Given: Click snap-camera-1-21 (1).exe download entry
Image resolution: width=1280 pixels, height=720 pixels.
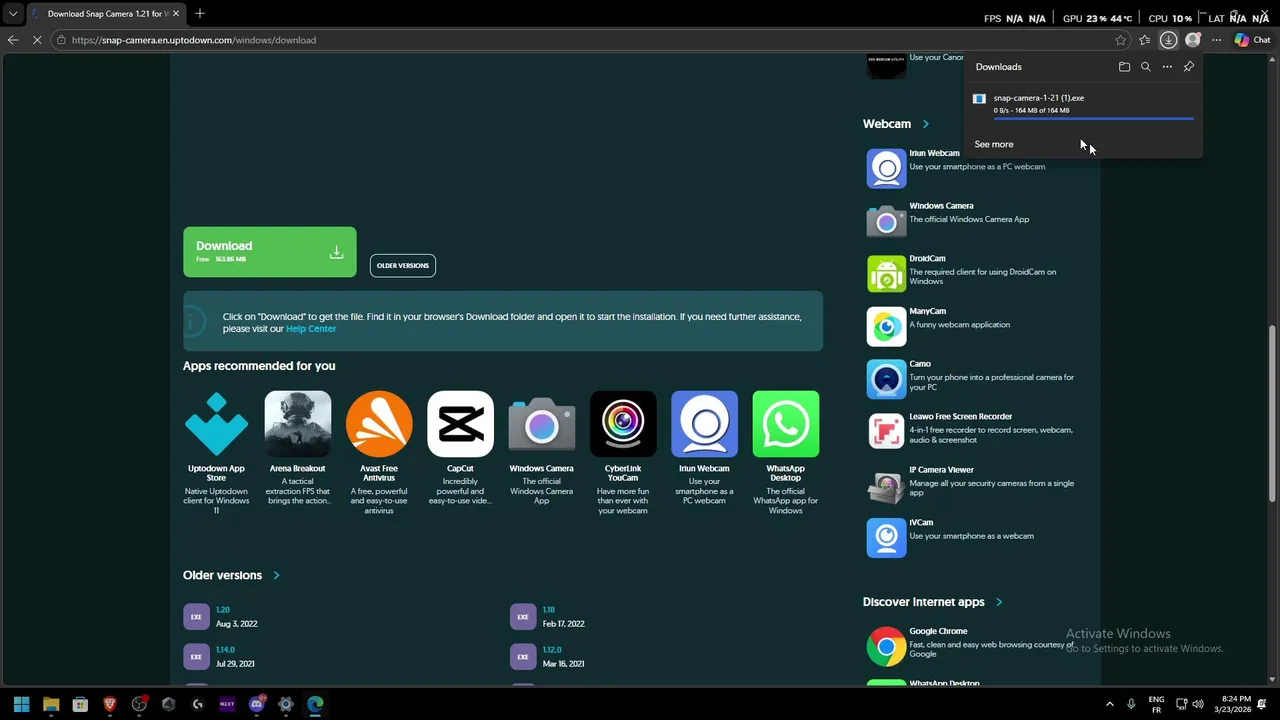Looking at the screenshot, I should [1082, 104].
